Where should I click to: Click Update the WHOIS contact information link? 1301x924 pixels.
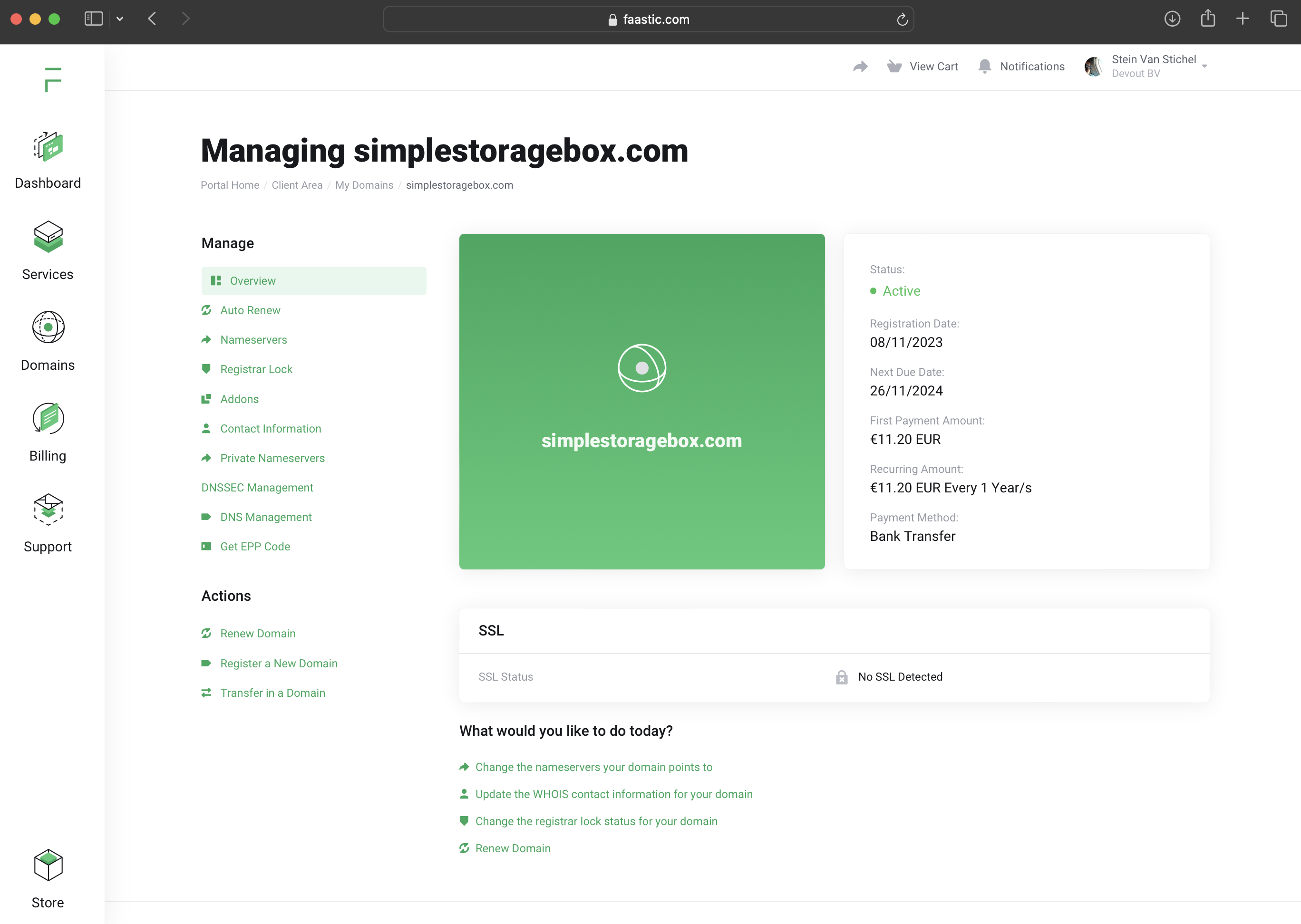click(x=613, y=794)
